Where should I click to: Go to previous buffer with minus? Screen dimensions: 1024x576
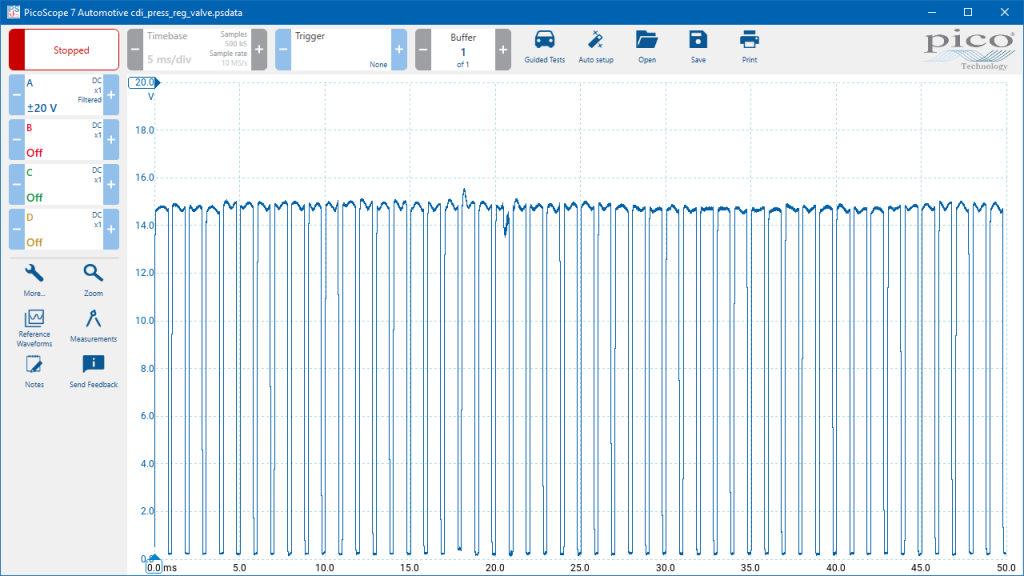423,50
